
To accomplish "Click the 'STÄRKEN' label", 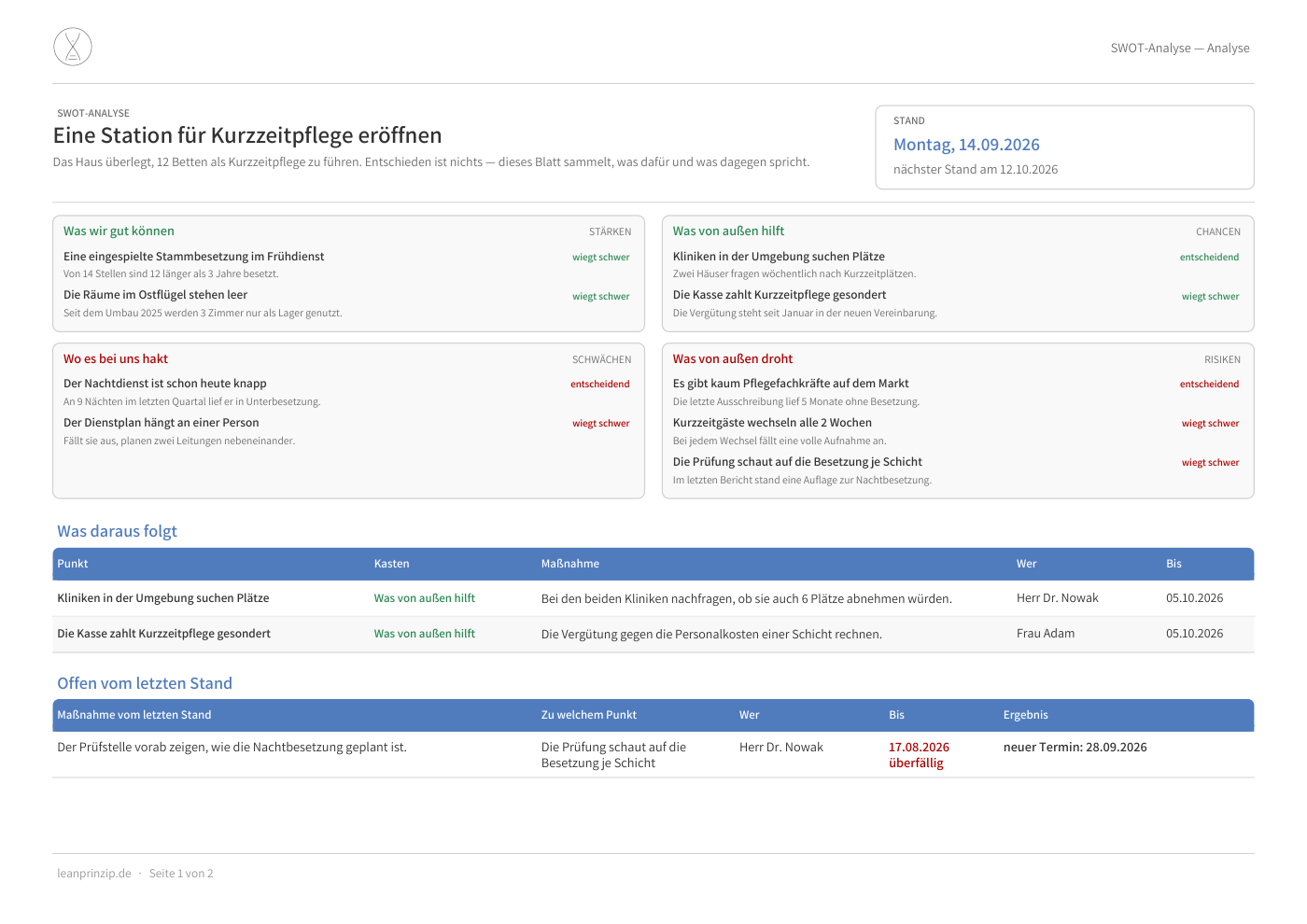I will pos(610,231).
